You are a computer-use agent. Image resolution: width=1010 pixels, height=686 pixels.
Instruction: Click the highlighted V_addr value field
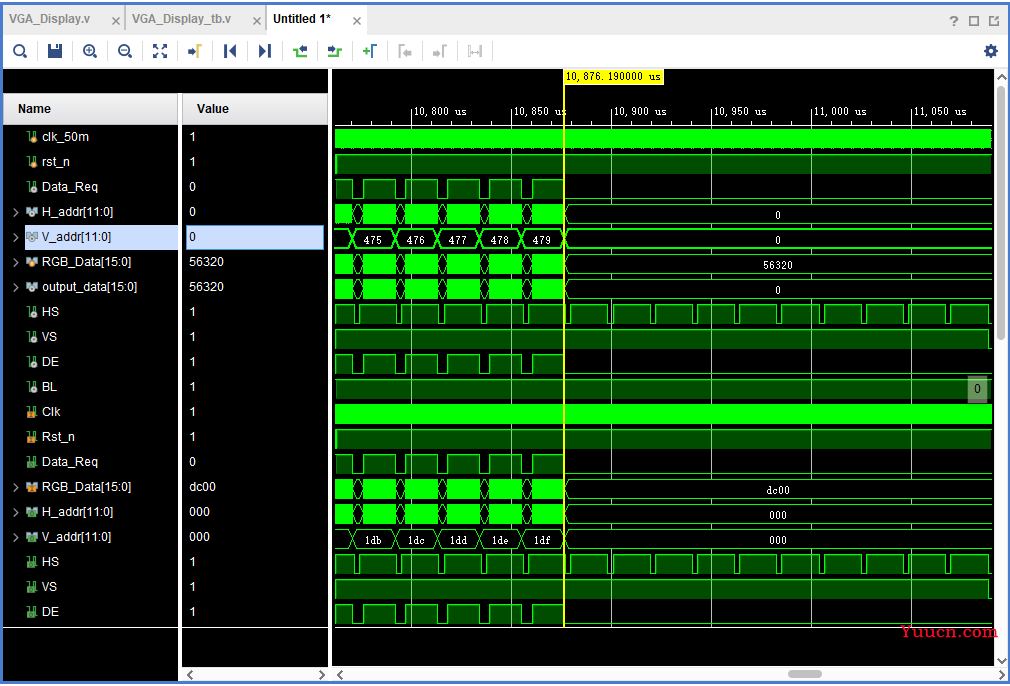[x=255, y=237]
